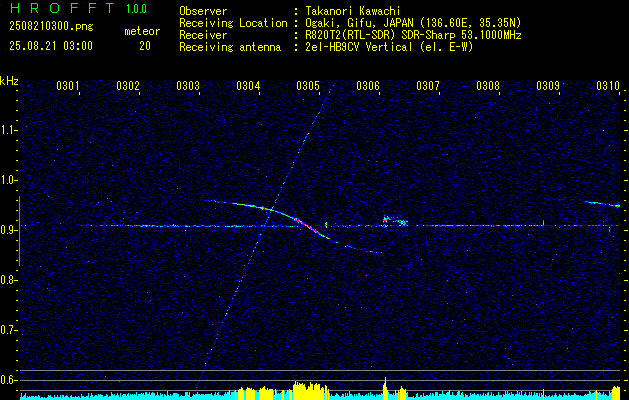Click the tall yellow power spike below 0306
This screenshot has height=400, width=629.
point(385,388)
